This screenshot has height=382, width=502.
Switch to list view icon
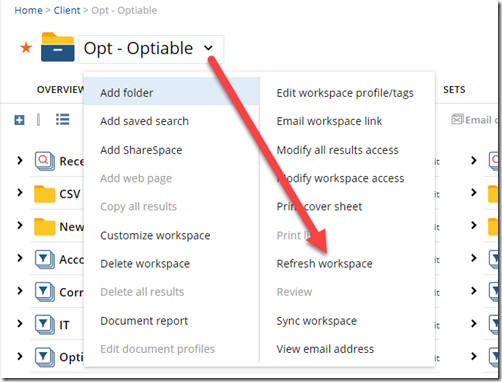click(x=63, y=119)
